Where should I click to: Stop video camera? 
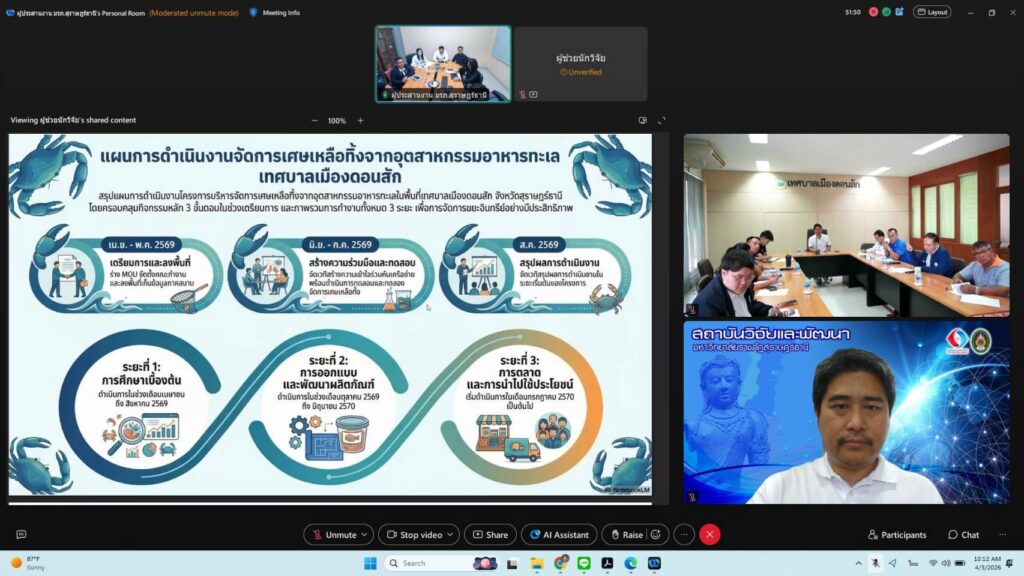(411, 535)
